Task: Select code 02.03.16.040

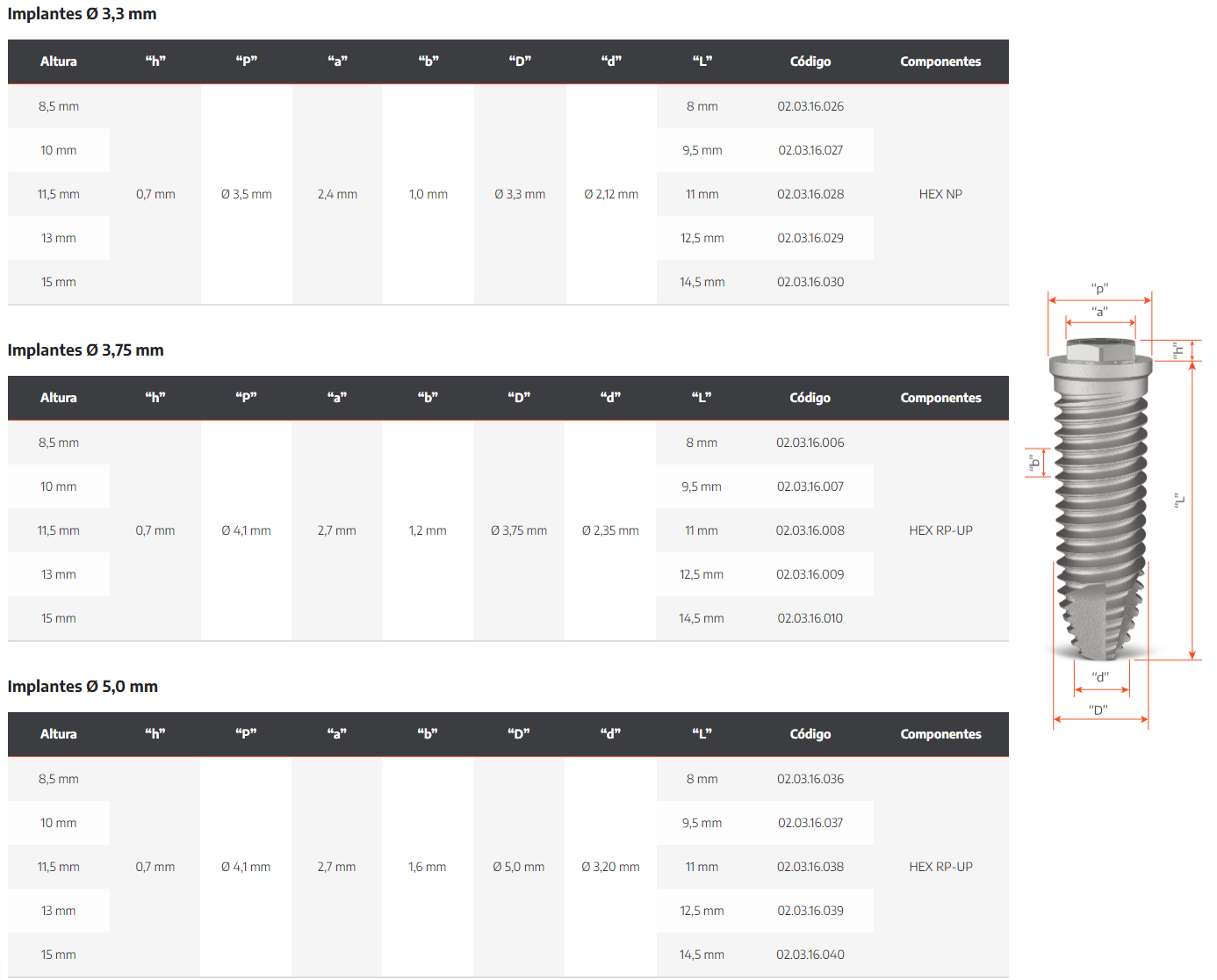Action: point(810,955)
